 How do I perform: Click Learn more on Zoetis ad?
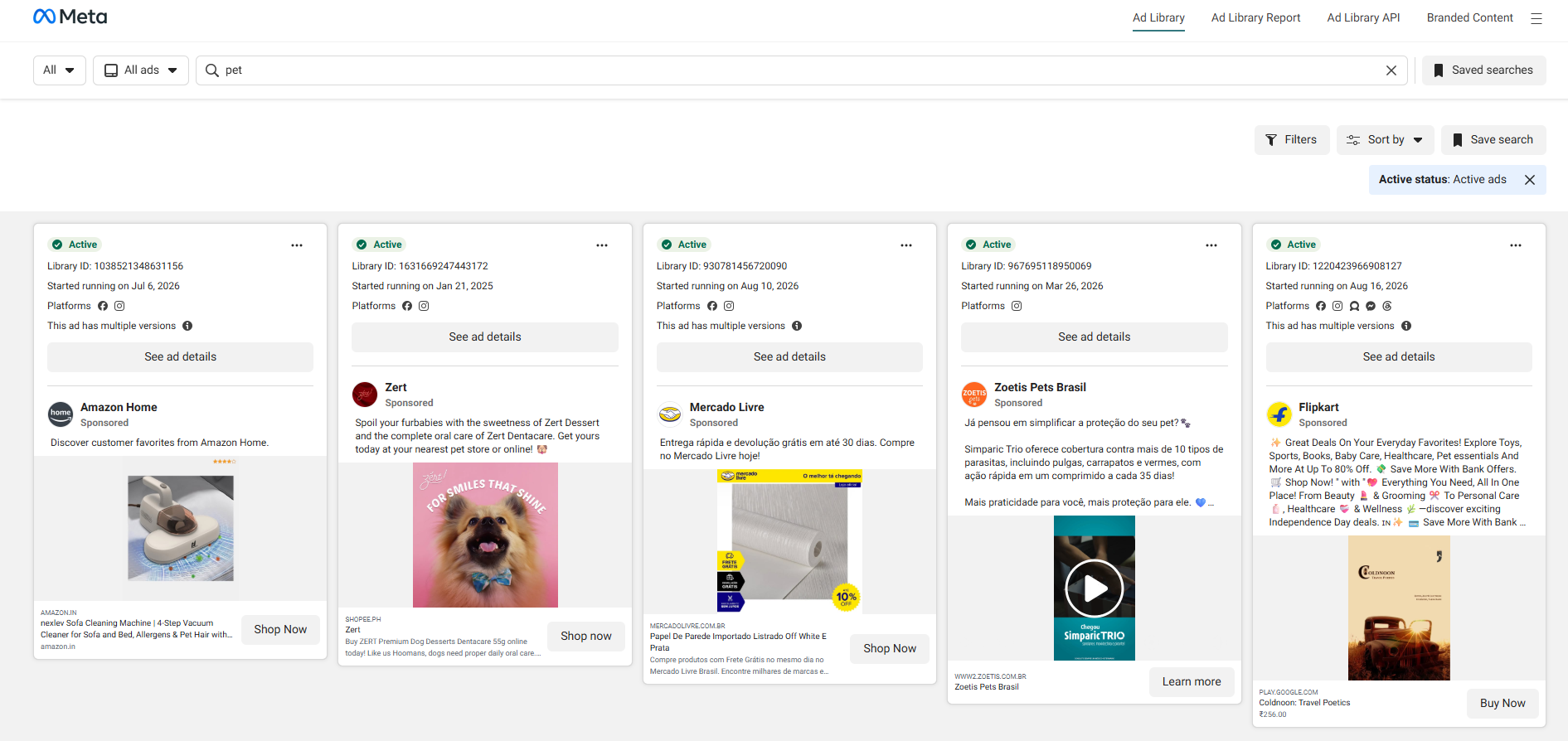[x=1192, y=682]
